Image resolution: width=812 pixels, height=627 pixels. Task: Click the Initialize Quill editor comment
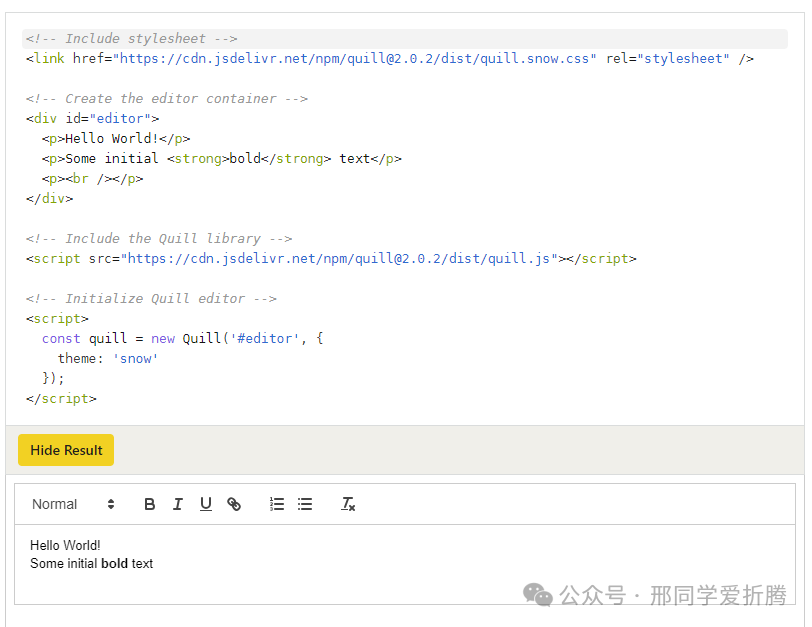151,299
